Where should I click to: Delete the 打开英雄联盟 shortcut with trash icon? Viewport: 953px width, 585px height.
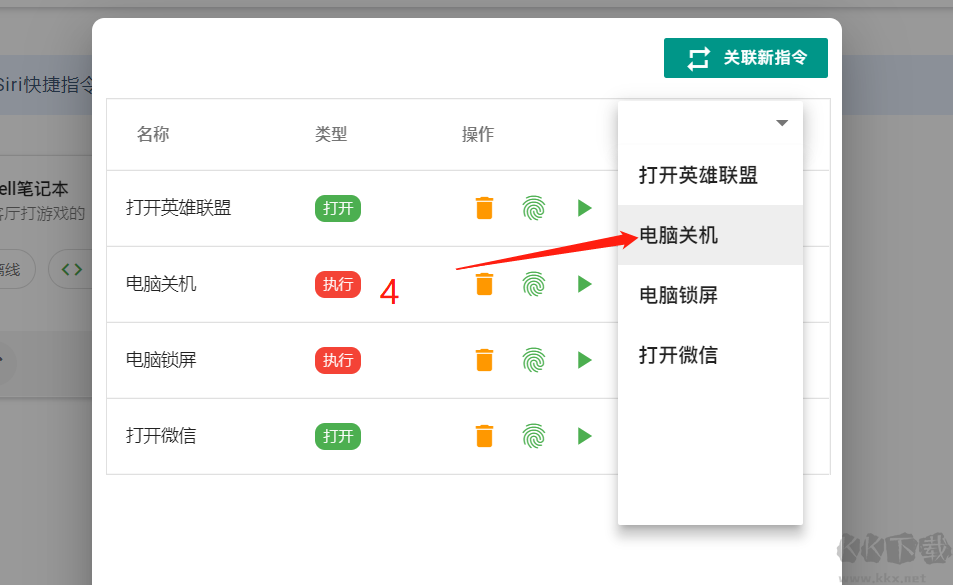pos(484,208)
